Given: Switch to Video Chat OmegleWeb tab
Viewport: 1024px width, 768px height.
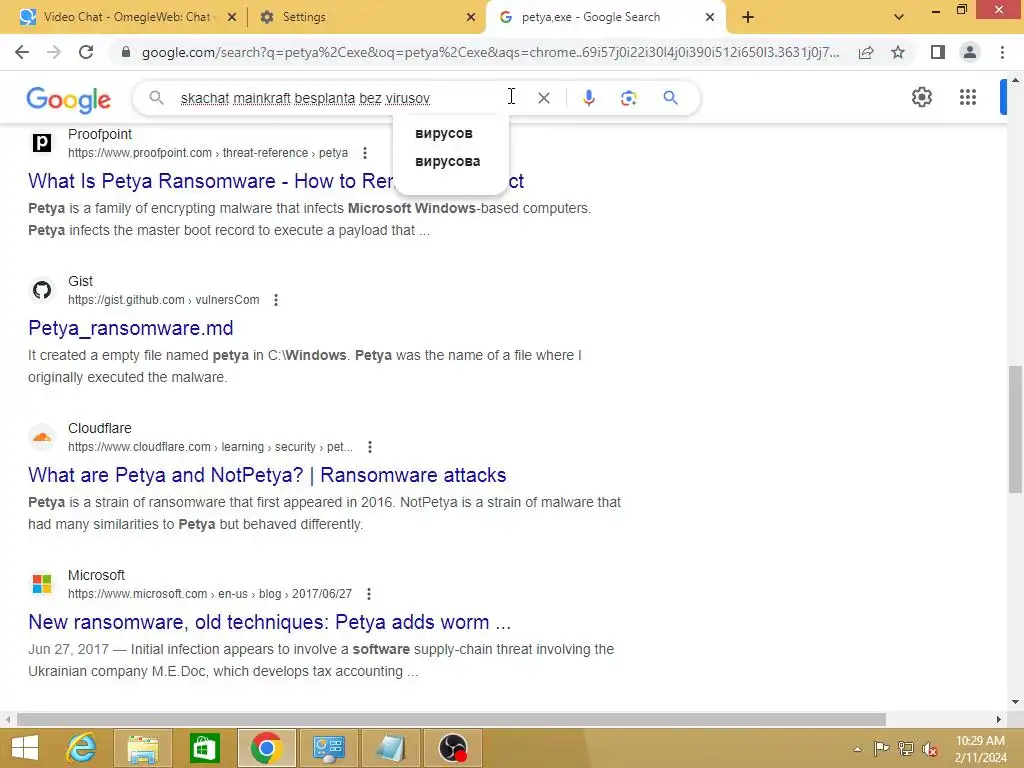Looking at the screenshot, I should pyautogui.click(x=127, y=17).
